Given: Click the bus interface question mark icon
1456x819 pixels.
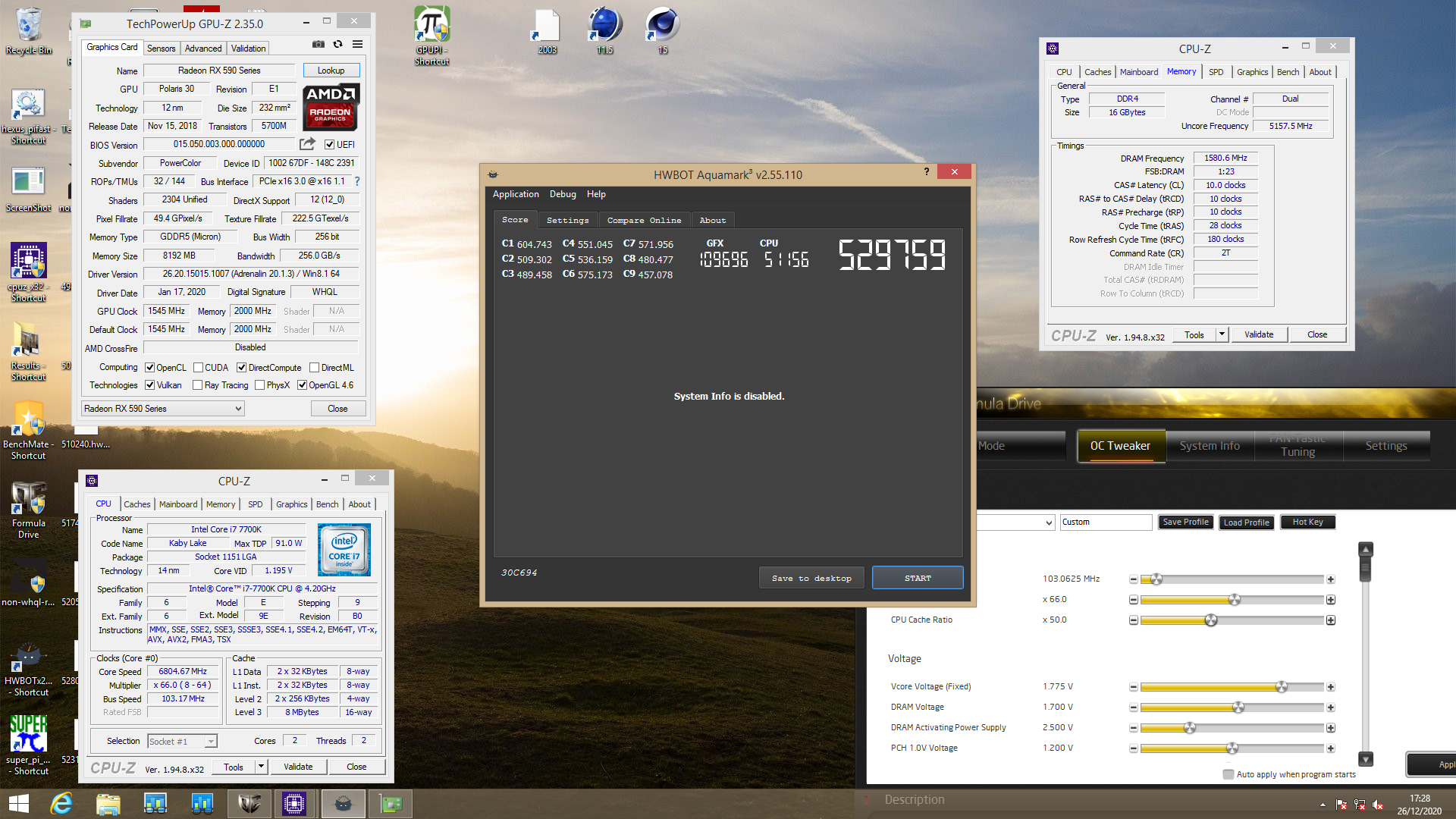Looking at the screenshot, I should point(357,181).
